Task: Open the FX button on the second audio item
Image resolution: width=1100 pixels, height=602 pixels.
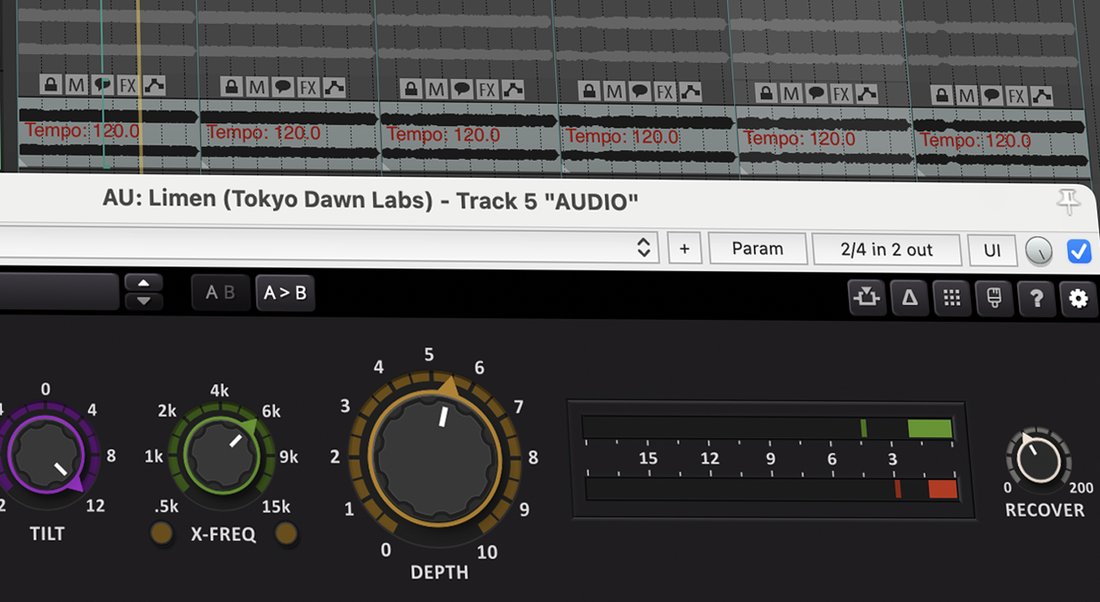Action: (308, 87)
